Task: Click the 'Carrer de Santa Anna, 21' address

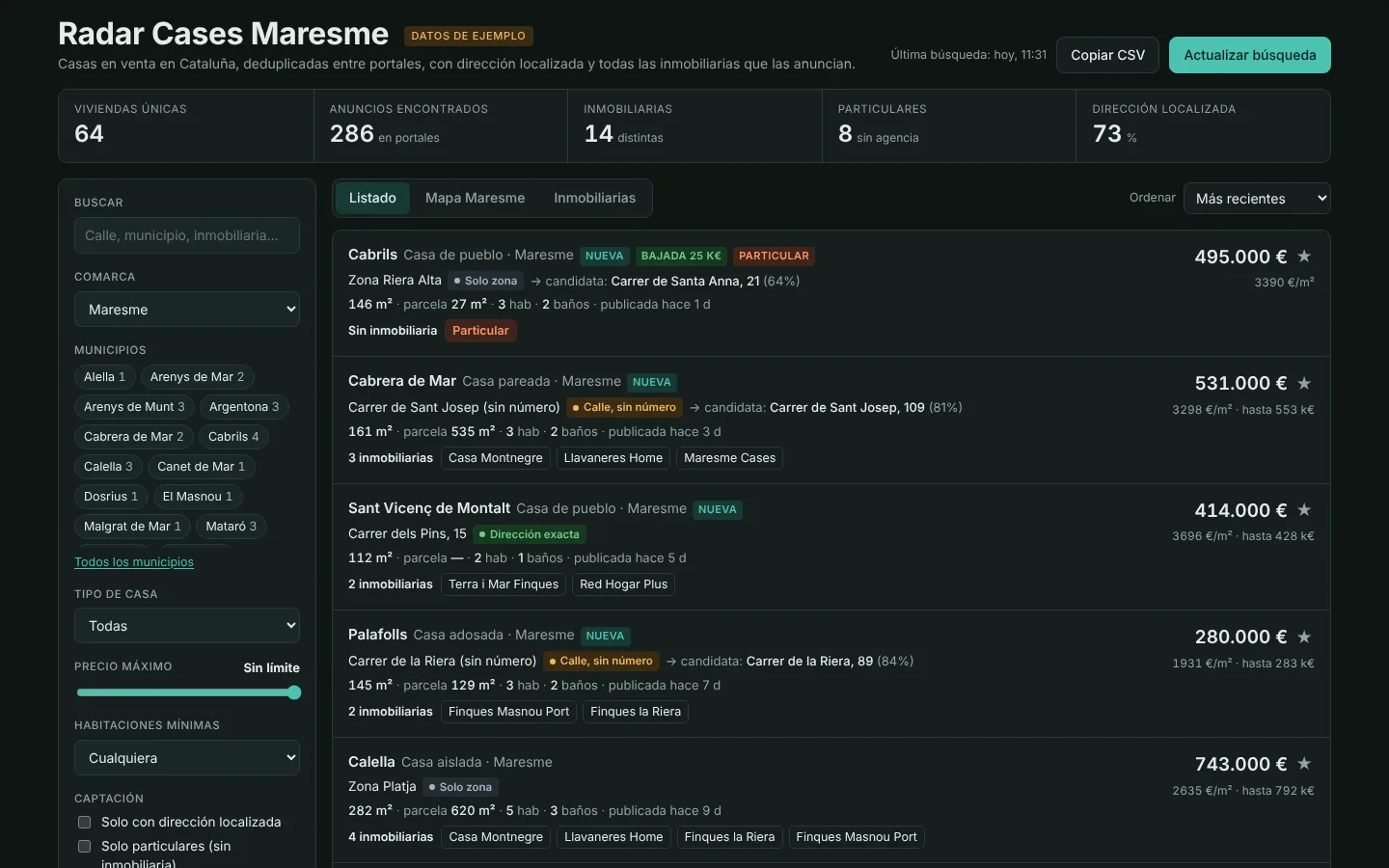Action: click(x=686, y=282)
